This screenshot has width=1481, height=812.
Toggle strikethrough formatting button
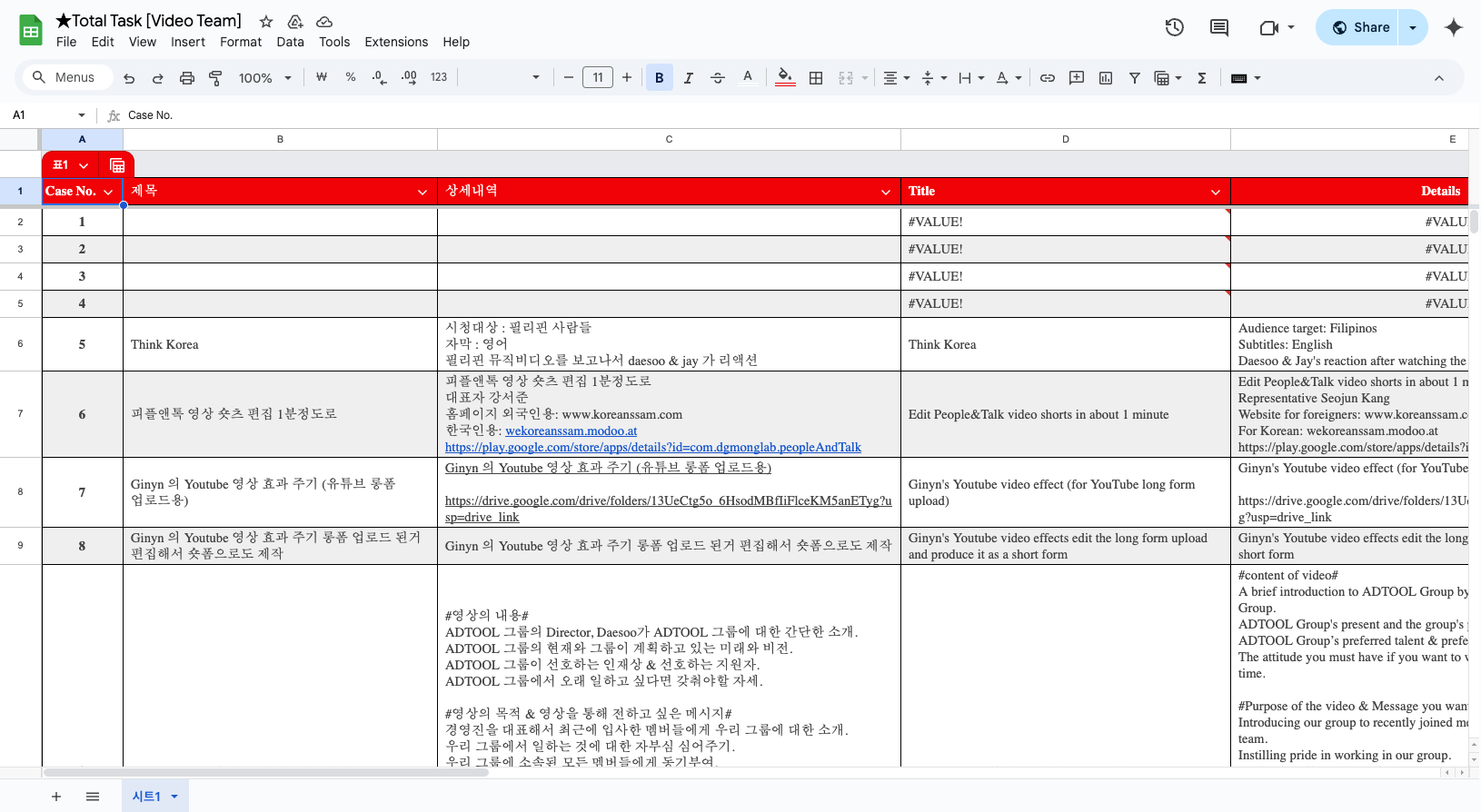click(718, 78)
